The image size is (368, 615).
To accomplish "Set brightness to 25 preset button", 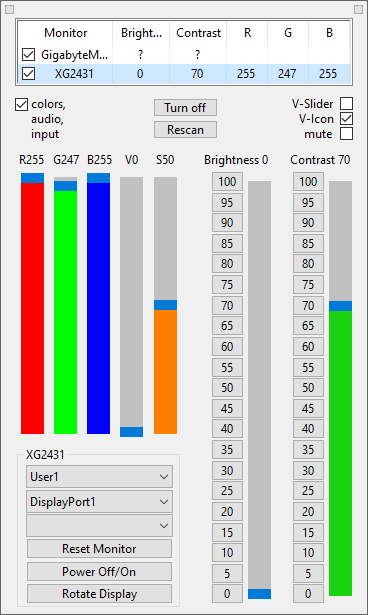I will 227,491.
